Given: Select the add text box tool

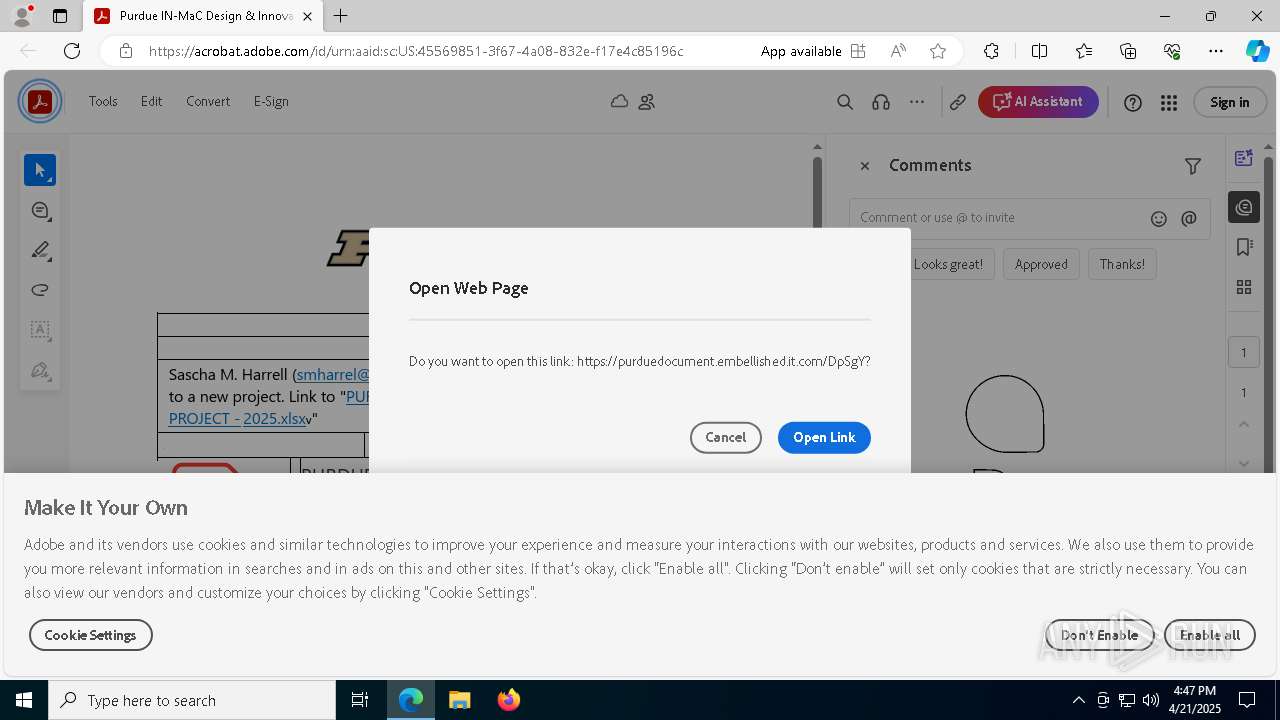Looking at the screenshot, I should (x=40, y=330).
